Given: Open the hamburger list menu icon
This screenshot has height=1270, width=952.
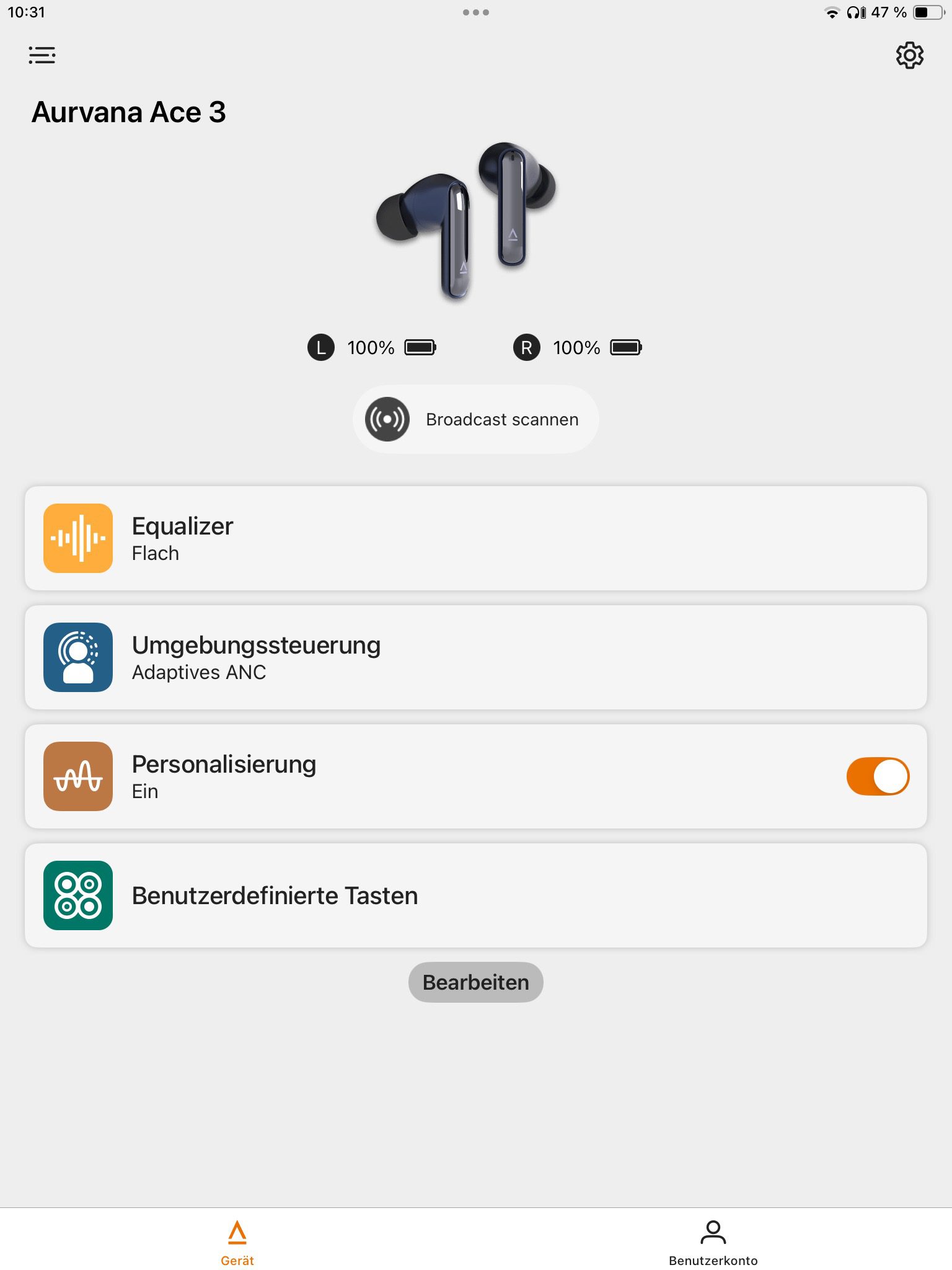Looking at the screenshot, I should pos(42,55).
